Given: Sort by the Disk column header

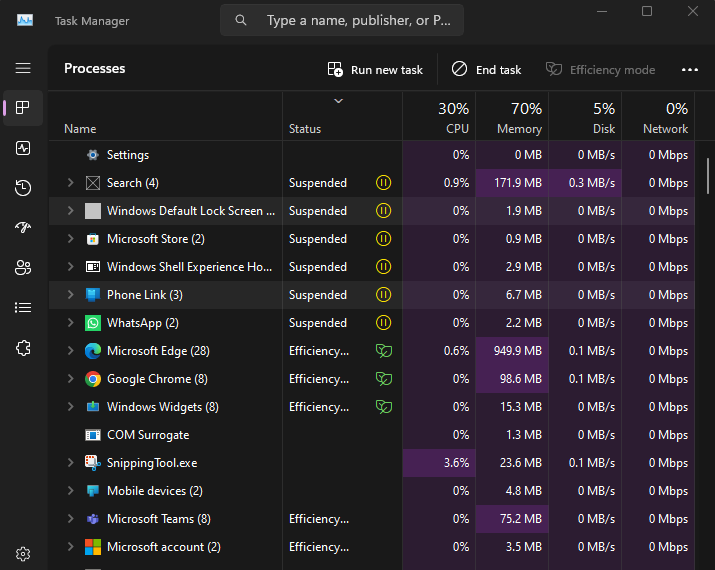Looking at the screenshot, I should [585, 117].
